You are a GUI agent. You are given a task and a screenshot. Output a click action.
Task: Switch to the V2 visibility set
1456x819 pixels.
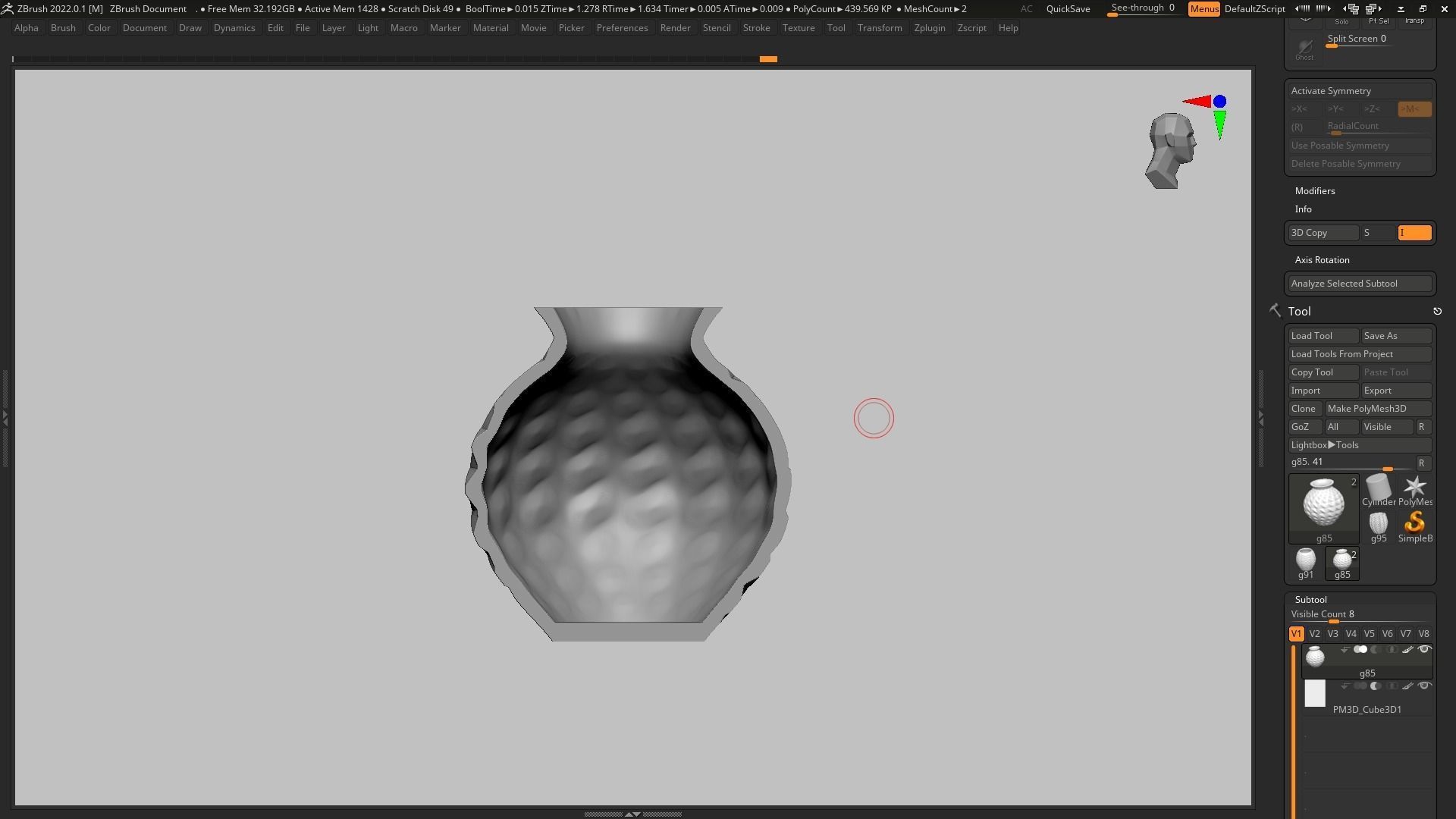coord(1314,634)
